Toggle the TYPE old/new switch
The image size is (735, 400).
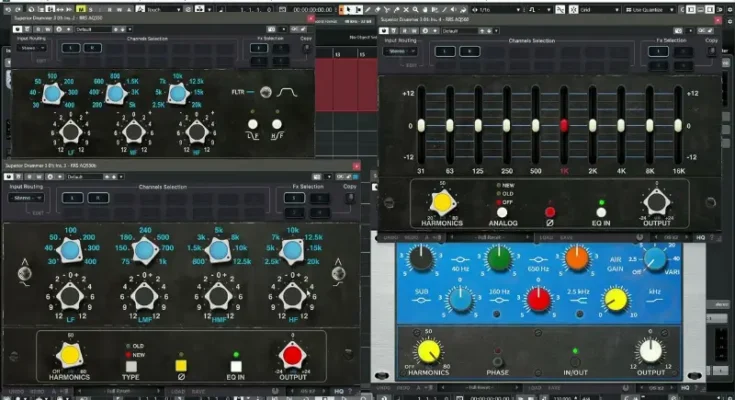[x=130, y=367]
